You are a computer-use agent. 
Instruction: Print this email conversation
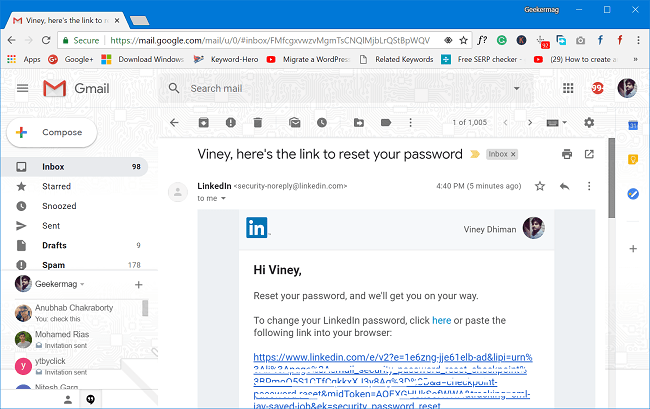tap(567, 154)
